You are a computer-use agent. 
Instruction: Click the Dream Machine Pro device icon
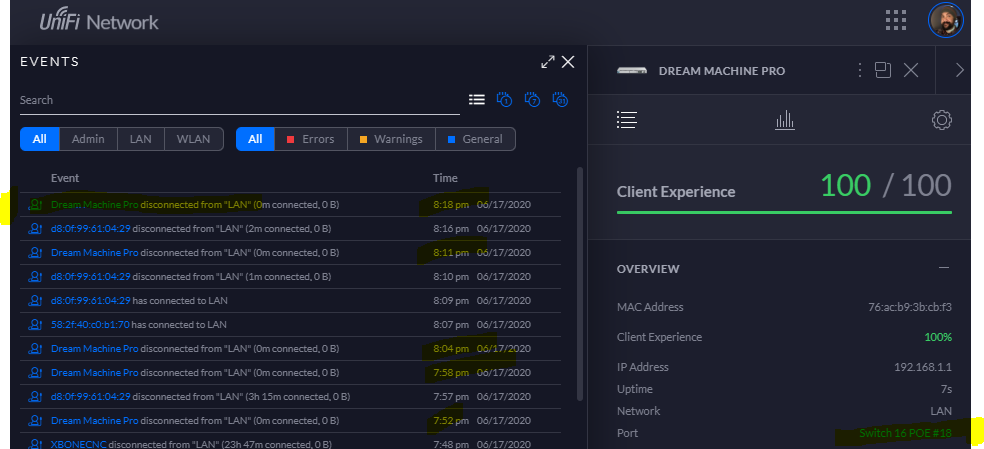point(632,70)
